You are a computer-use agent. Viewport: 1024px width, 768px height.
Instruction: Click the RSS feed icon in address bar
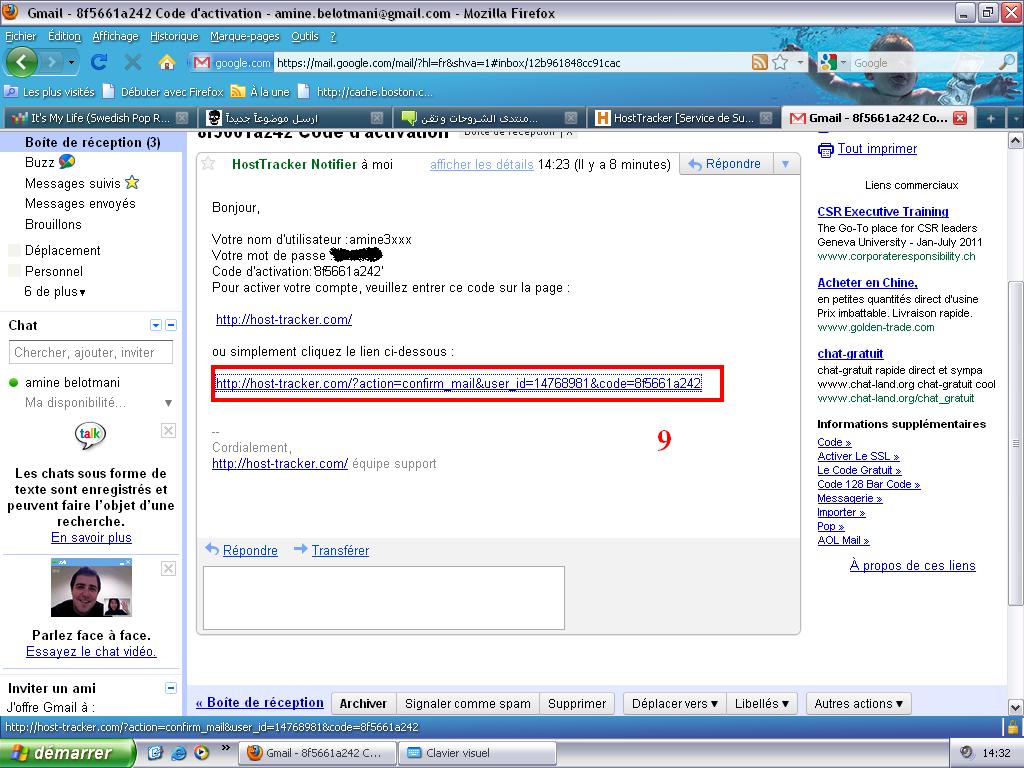point(760,63)
